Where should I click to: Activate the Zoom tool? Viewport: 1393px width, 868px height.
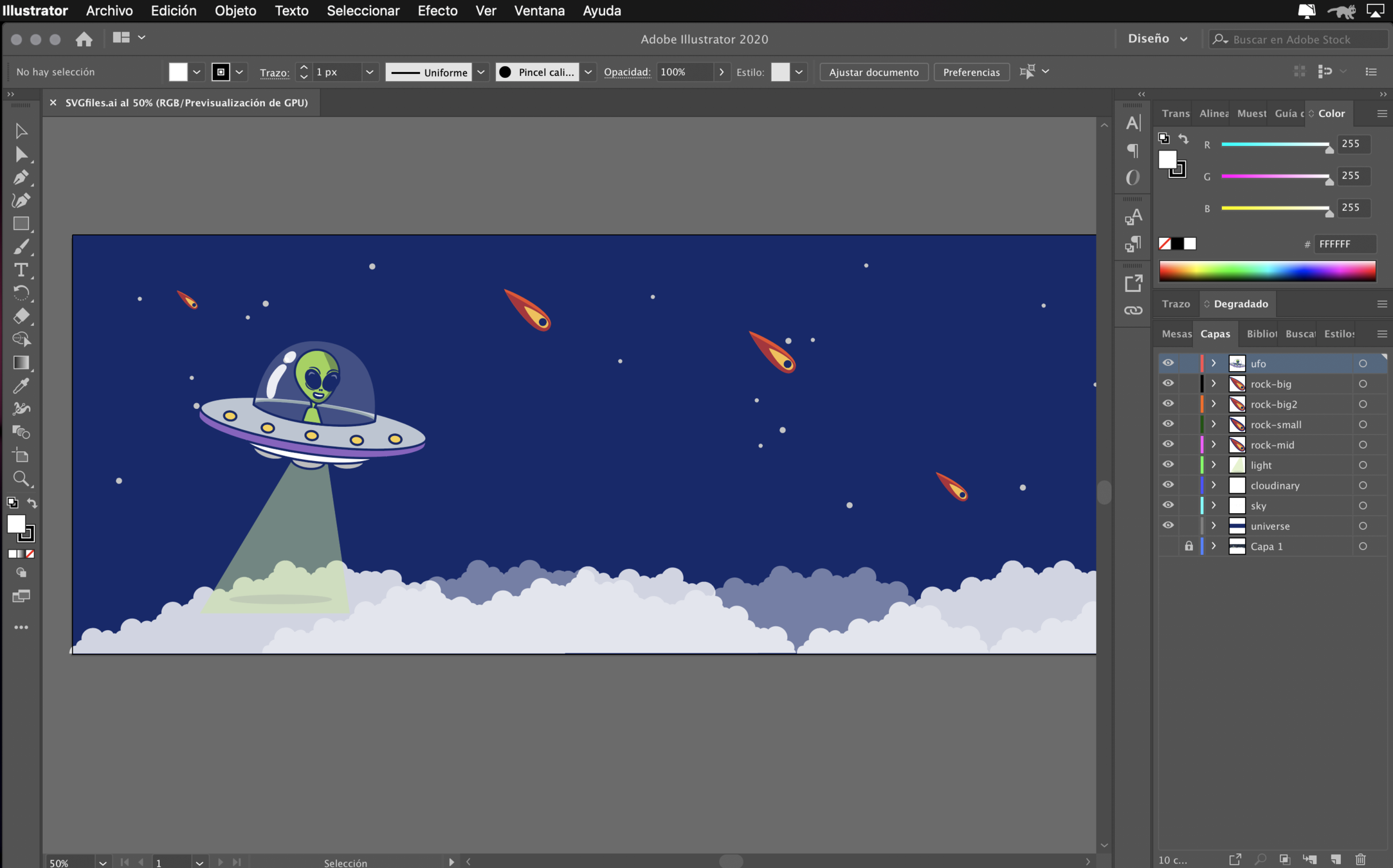(x=21, y=478)
